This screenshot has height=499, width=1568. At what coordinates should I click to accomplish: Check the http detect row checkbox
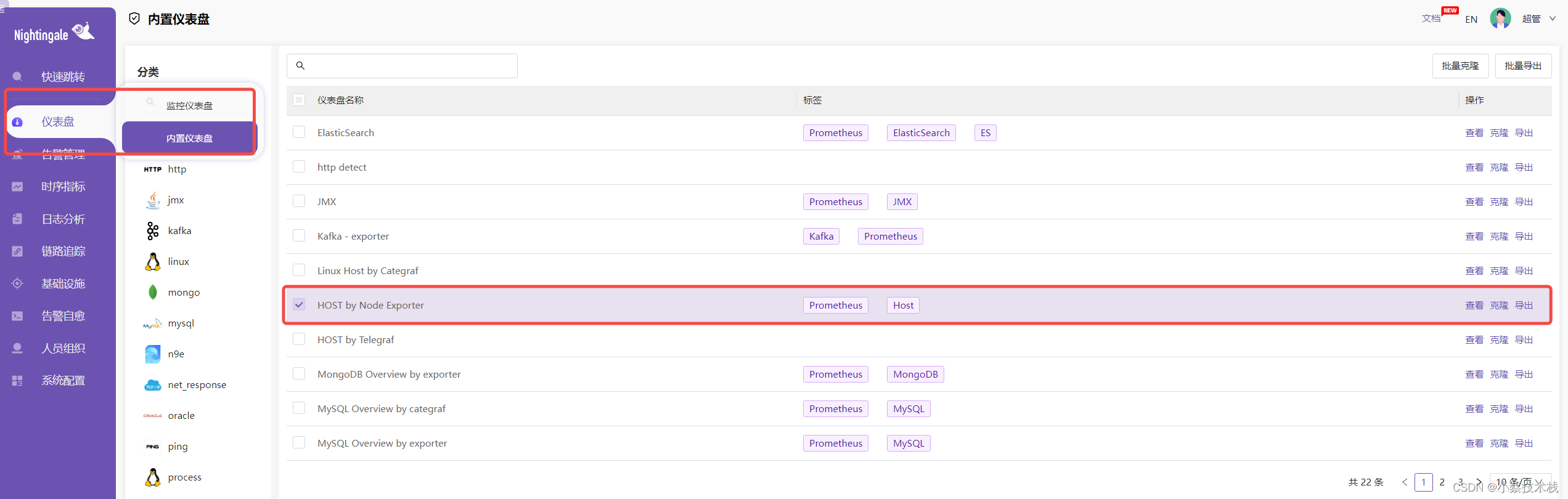pos(299,166)
